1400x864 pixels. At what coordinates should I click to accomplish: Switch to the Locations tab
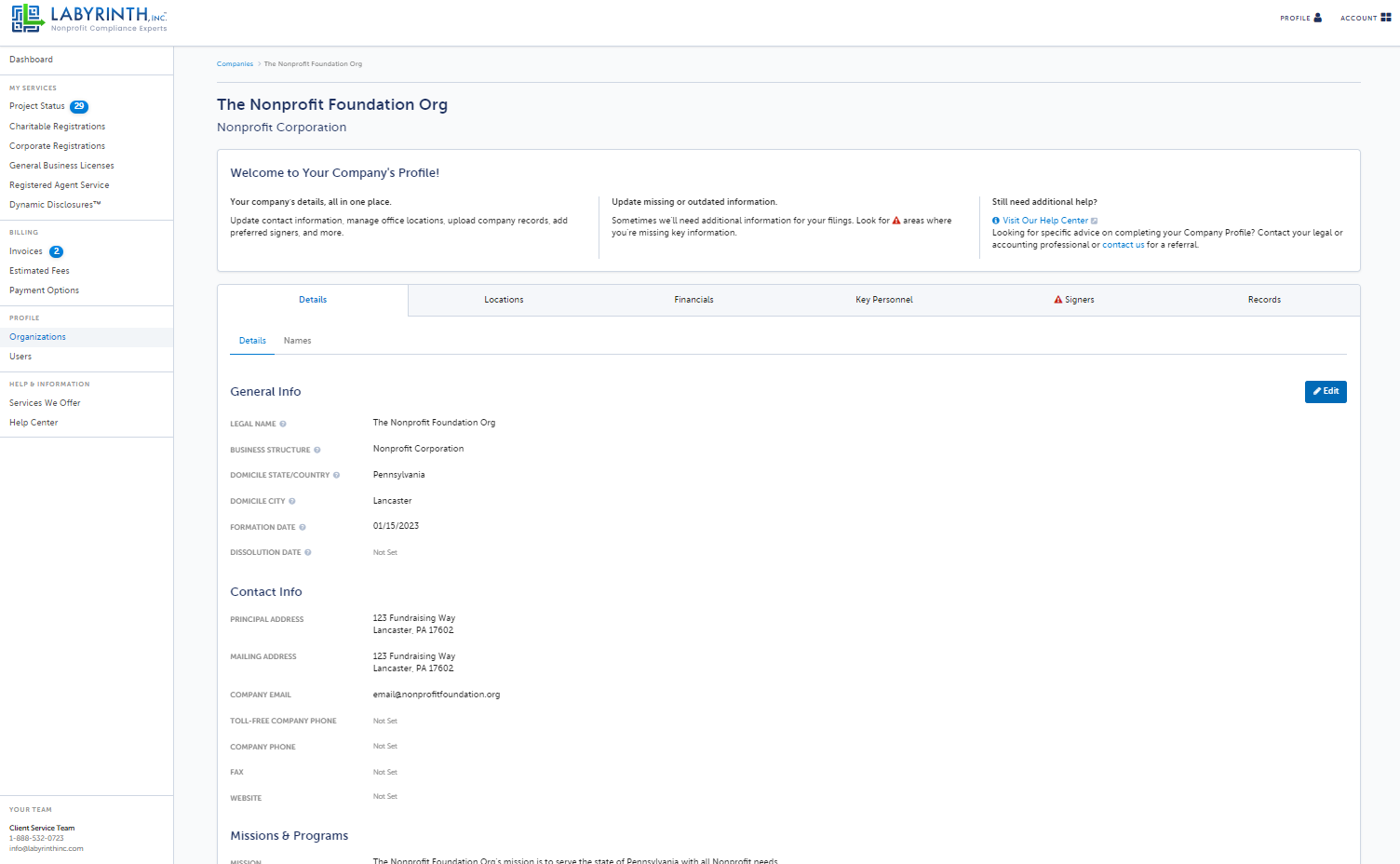click(x=504, y=300)
